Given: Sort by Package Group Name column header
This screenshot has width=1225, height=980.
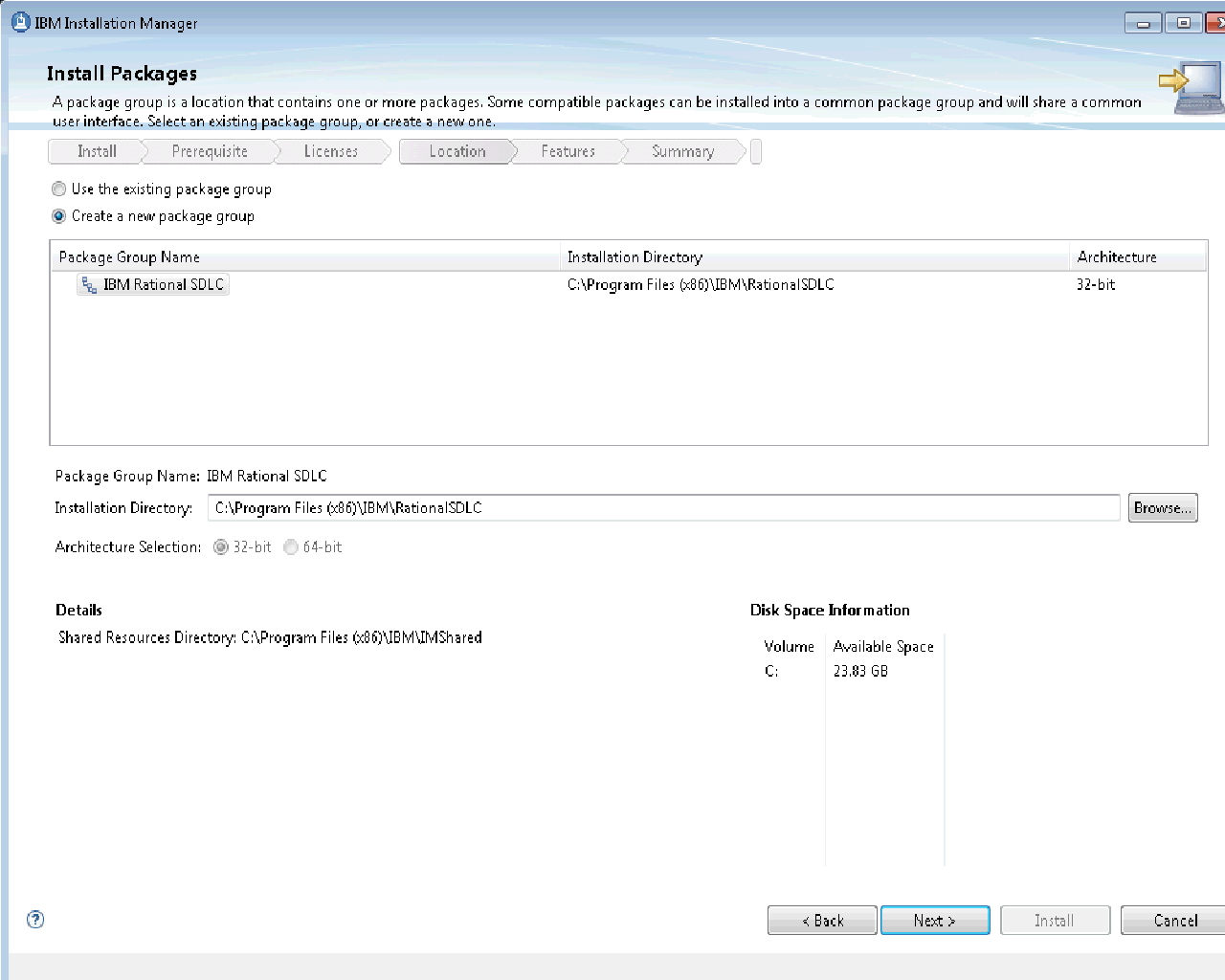Looking at the screenshot, I should [305, 257].
